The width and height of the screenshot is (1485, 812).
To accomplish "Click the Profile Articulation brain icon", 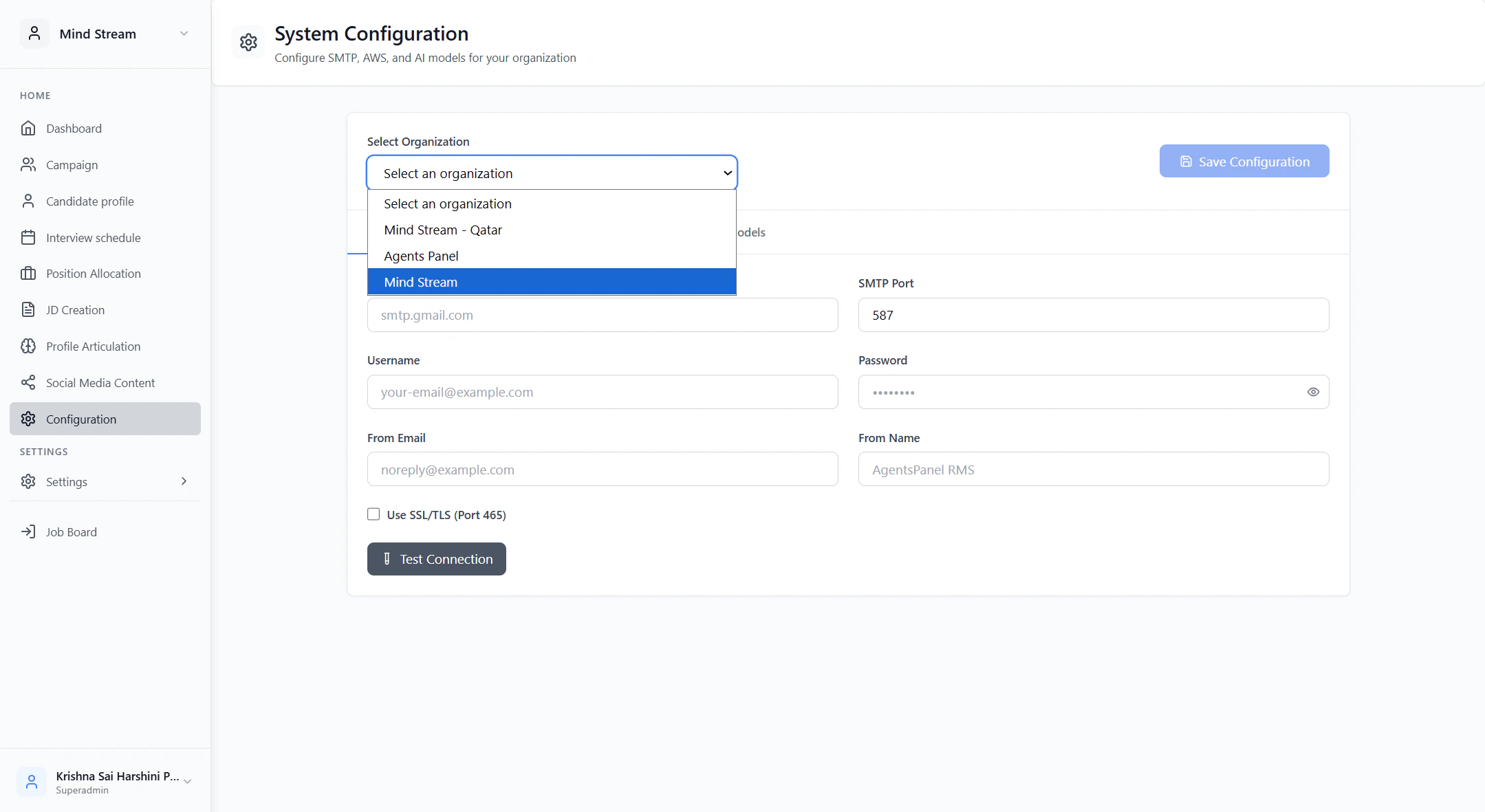I will 28,347.
